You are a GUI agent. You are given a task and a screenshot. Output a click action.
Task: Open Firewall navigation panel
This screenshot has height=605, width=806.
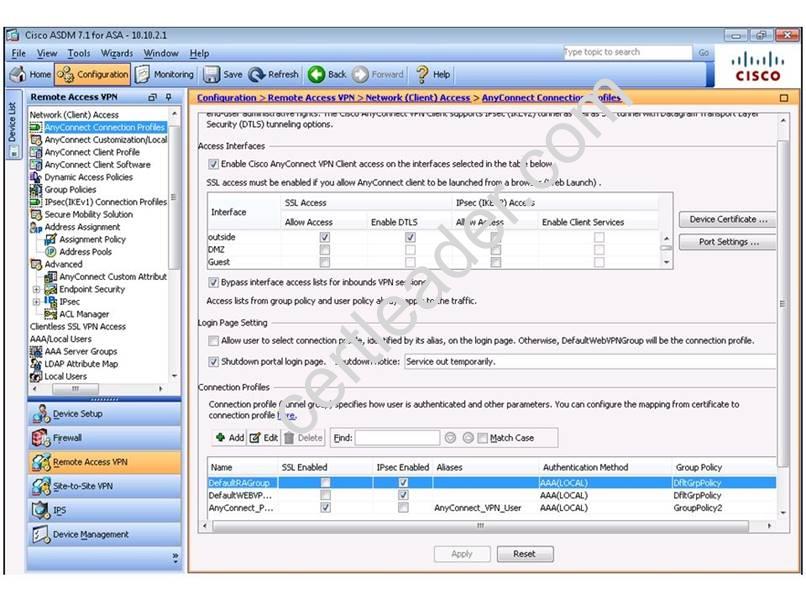click(x=104, y=438)
